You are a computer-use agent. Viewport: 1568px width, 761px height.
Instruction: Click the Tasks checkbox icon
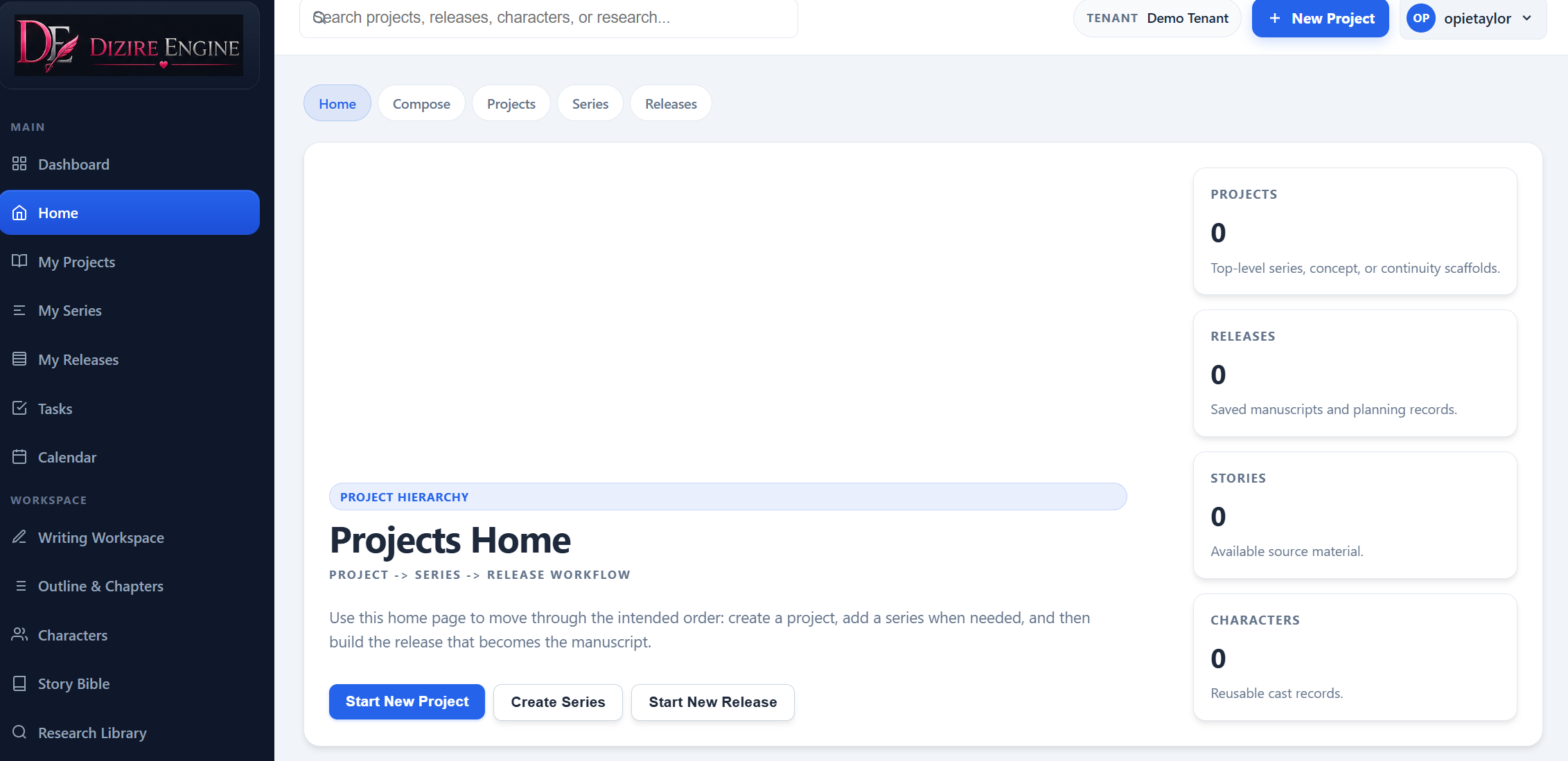pos(19,408)
